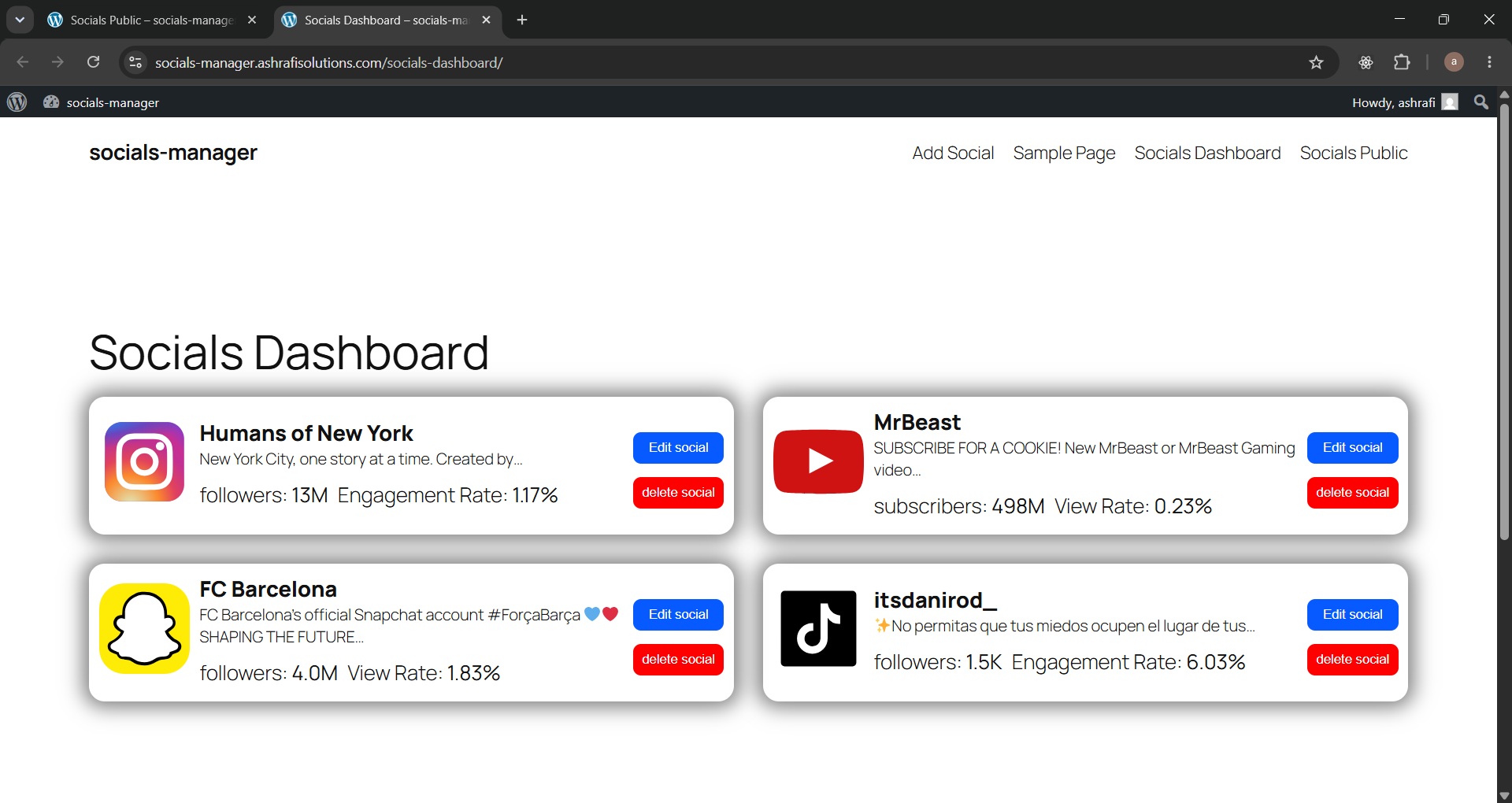Delete the itsdanirod_ social
This screenshot has width=1512, height=803.
point(1352,659)
